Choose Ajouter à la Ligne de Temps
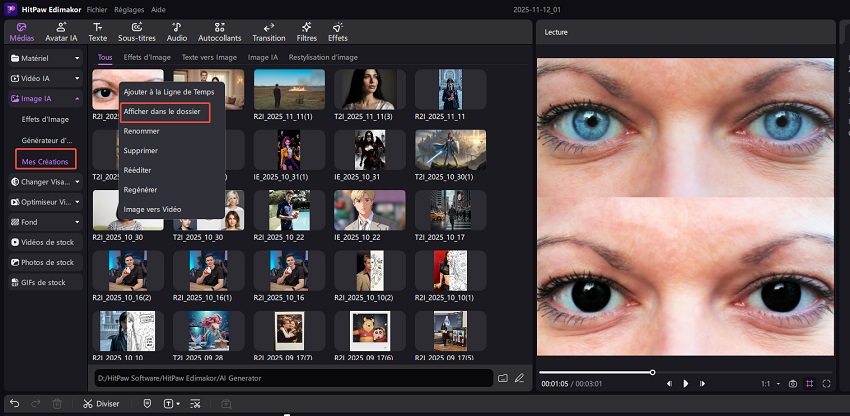Screen dimensions: 850x416 coord(169,92)
